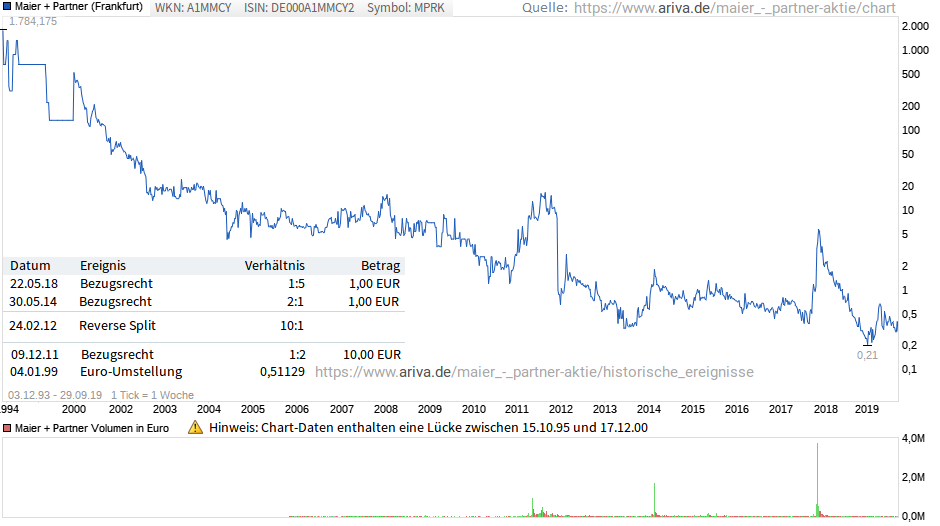Click the 0,21 low price marker

click(867, 354)
